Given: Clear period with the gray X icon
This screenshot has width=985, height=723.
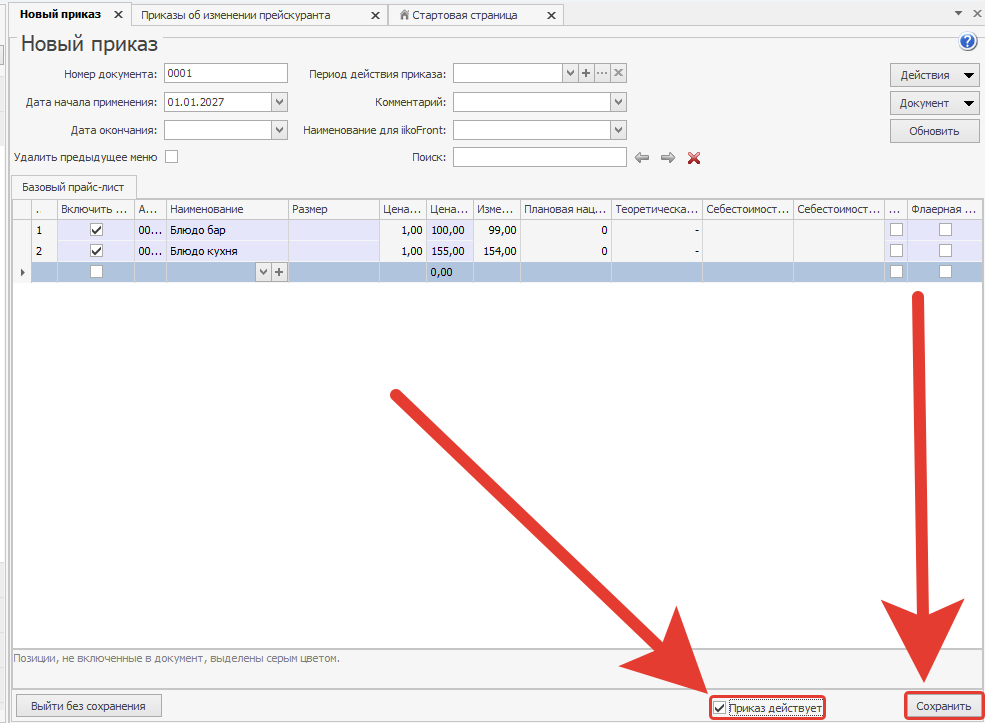Looking at the screenshot, I should click(x=618, y=73).
